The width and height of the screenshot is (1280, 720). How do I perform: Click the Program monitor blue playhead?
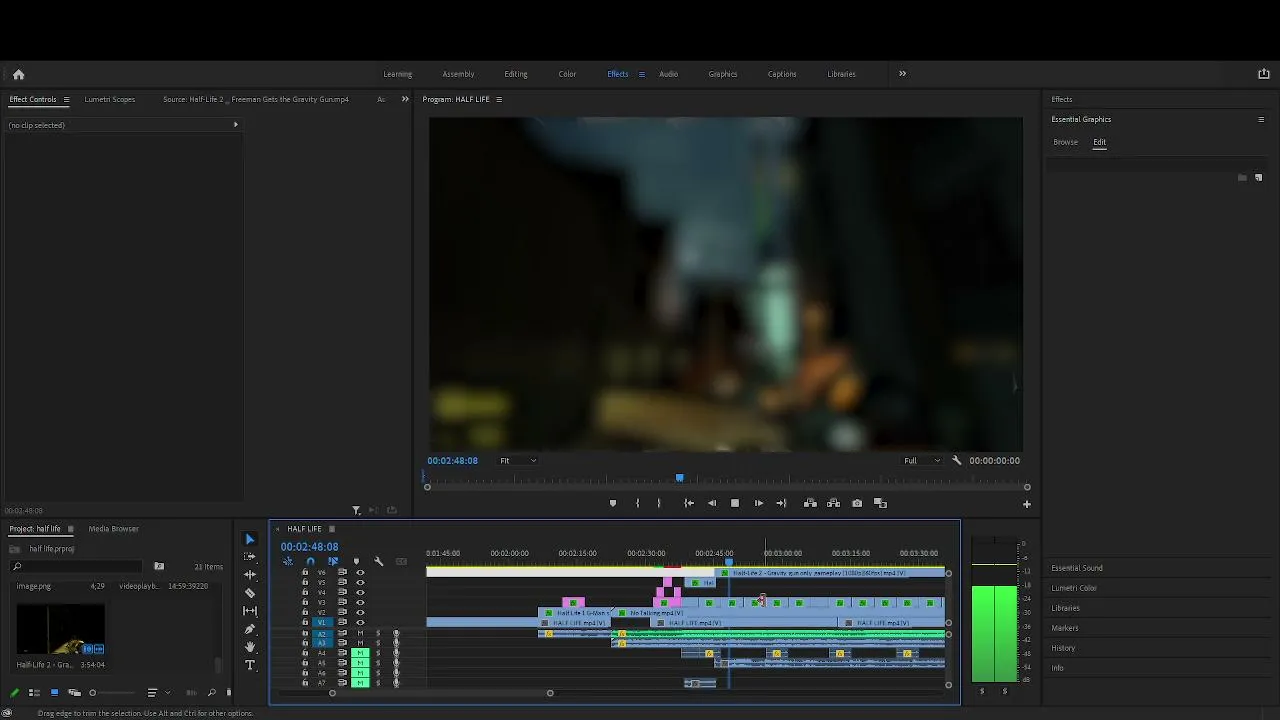[x=680, y=478]
